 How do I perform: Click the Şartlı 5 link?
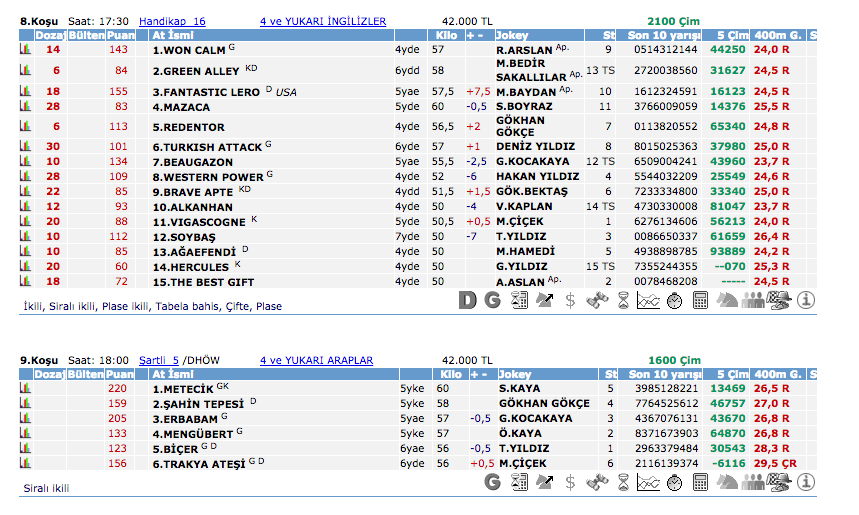coord(159,360)
